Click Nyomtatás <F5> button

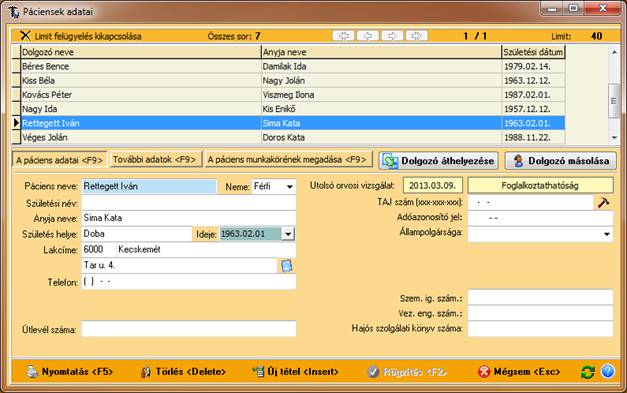pos(70,372)
